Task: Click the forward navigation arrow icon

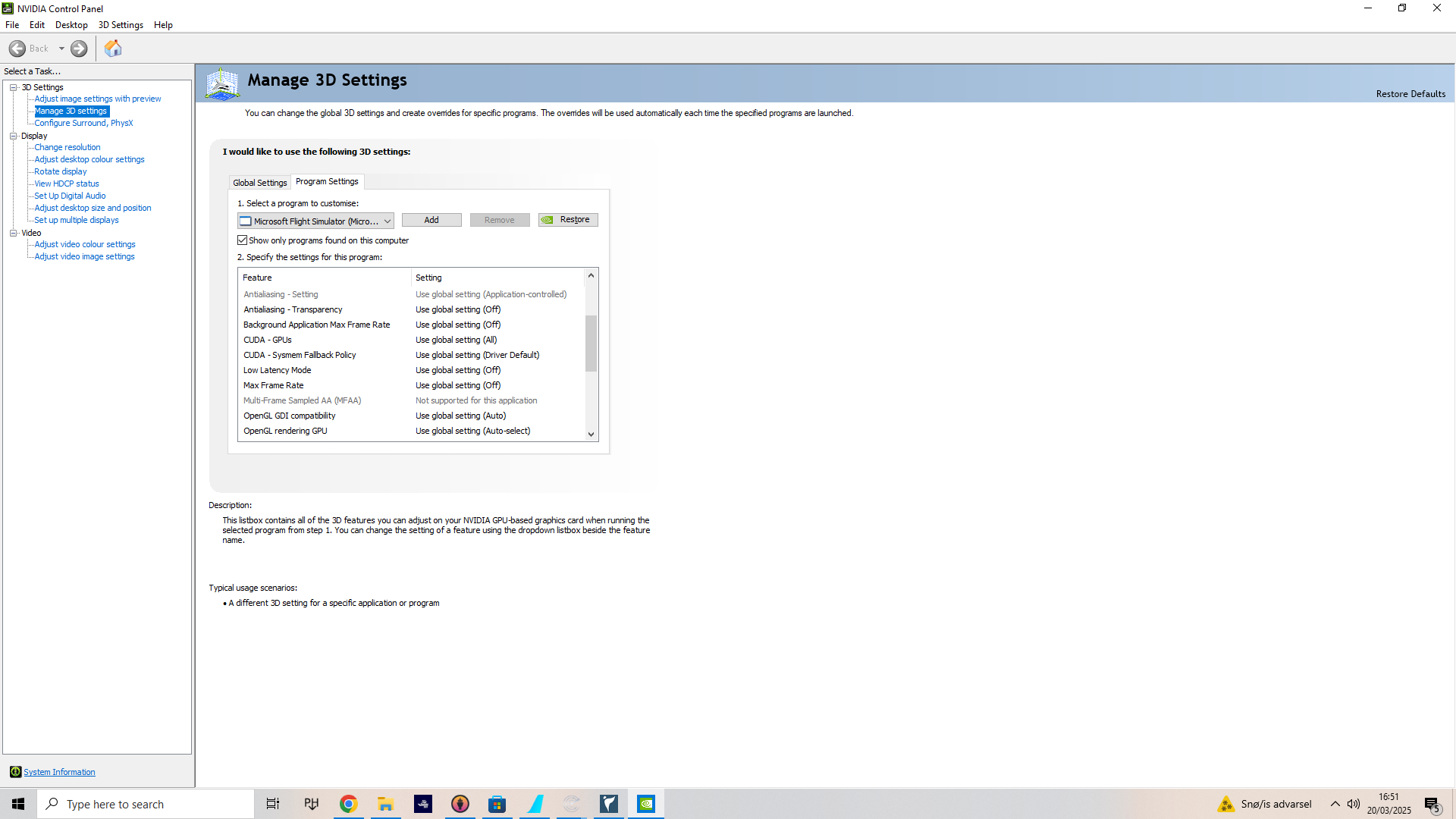Action: click(78, 48)
